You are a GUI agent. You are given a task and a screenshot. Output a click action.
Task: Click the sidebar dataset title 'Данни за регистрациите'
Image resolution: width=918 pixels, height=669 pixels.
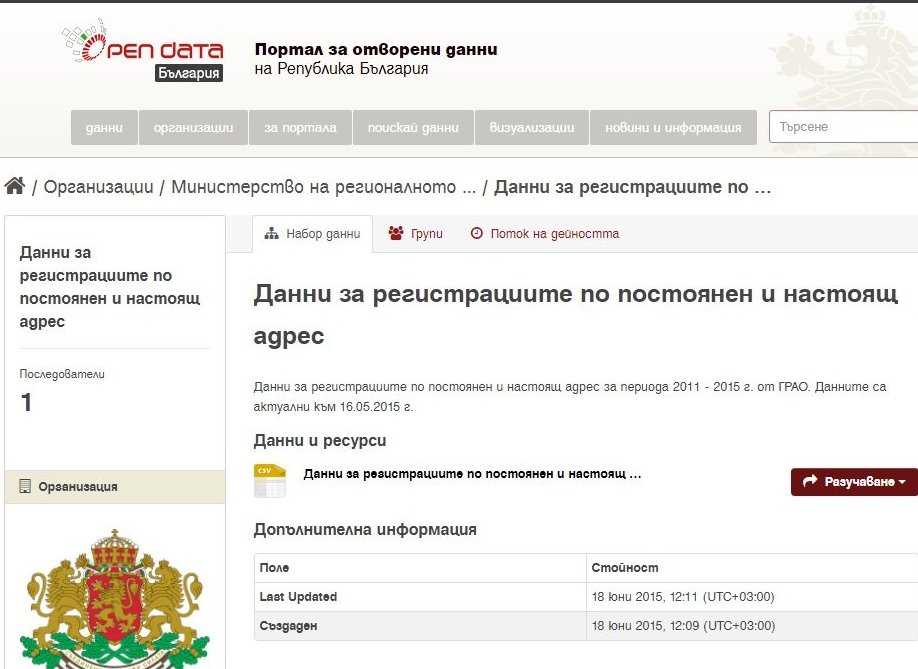coord(109,287)
